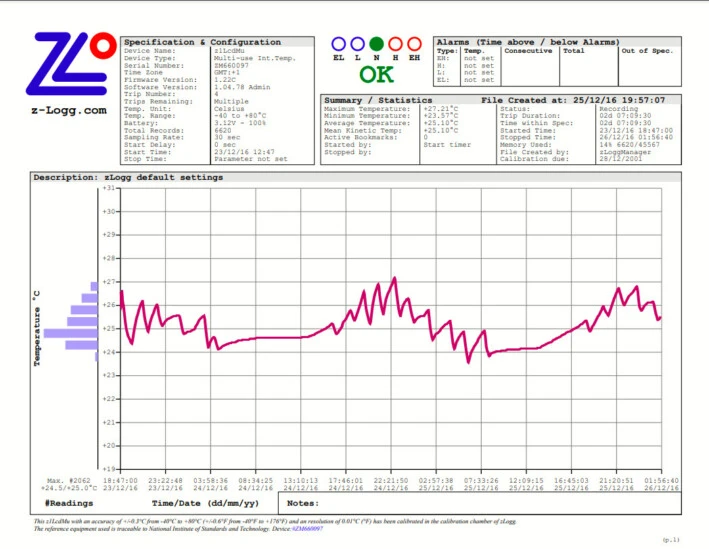
Task: Click the Description zLogg default settings title
Action: coord(129,177)
